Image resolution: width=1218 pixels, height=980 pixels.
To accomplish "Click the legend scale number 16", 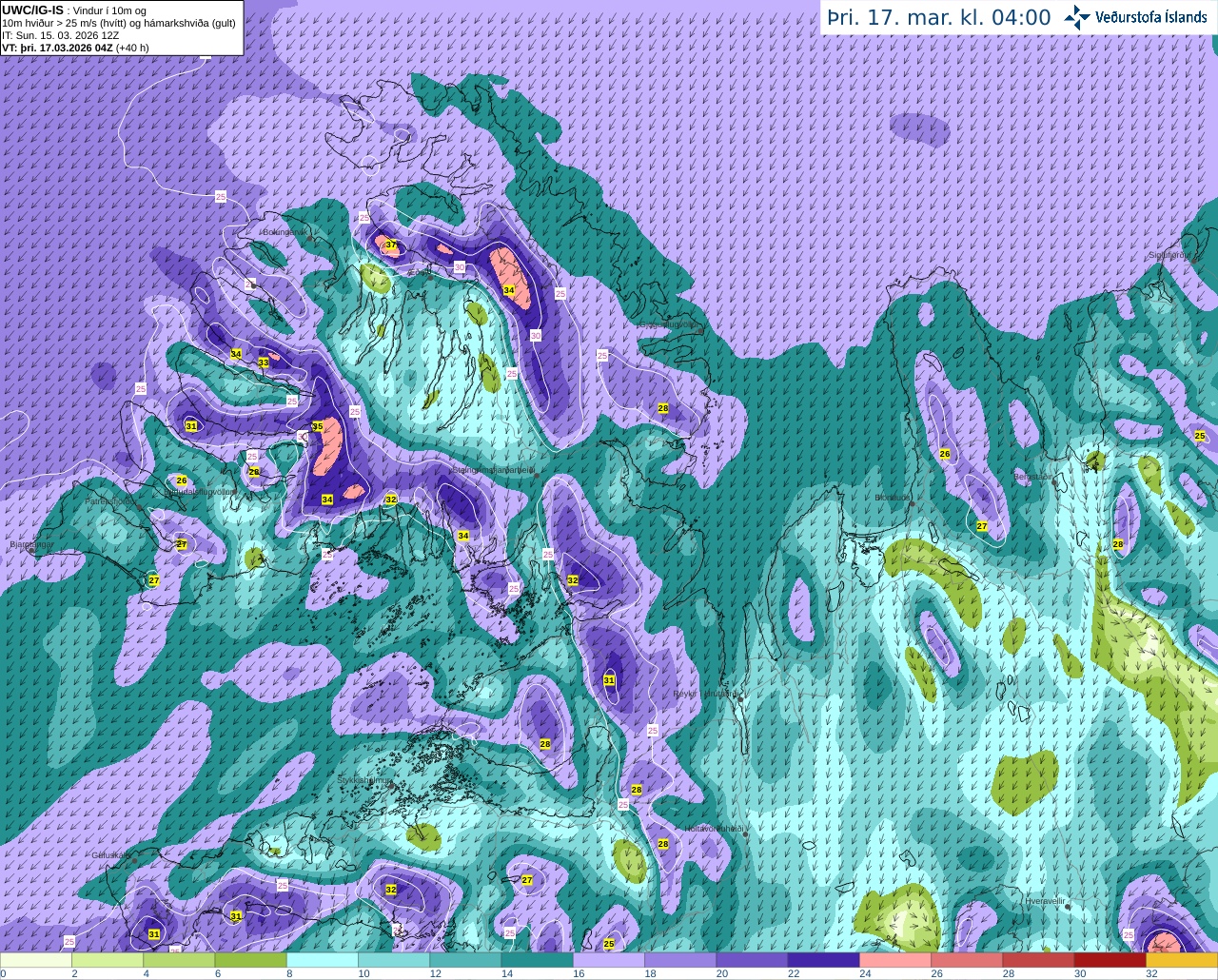I will [x=579, y=973].
